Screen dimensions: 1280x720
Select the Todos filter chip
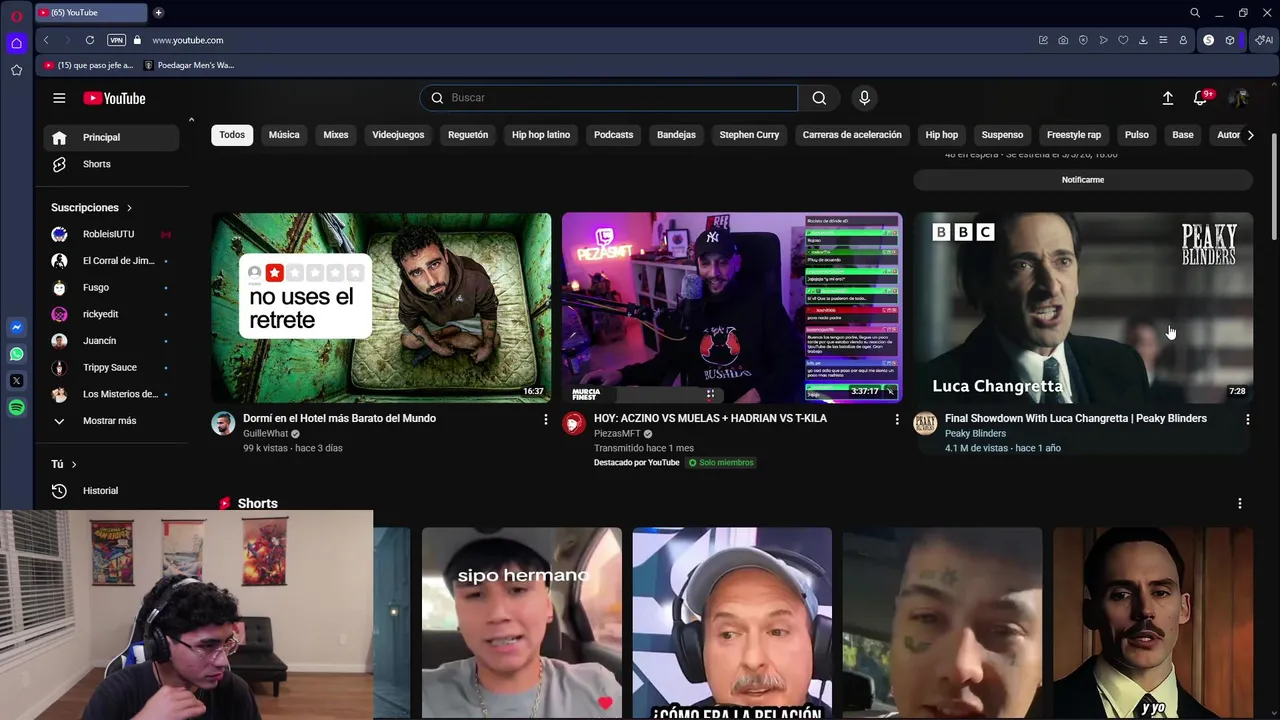[232, 135]
